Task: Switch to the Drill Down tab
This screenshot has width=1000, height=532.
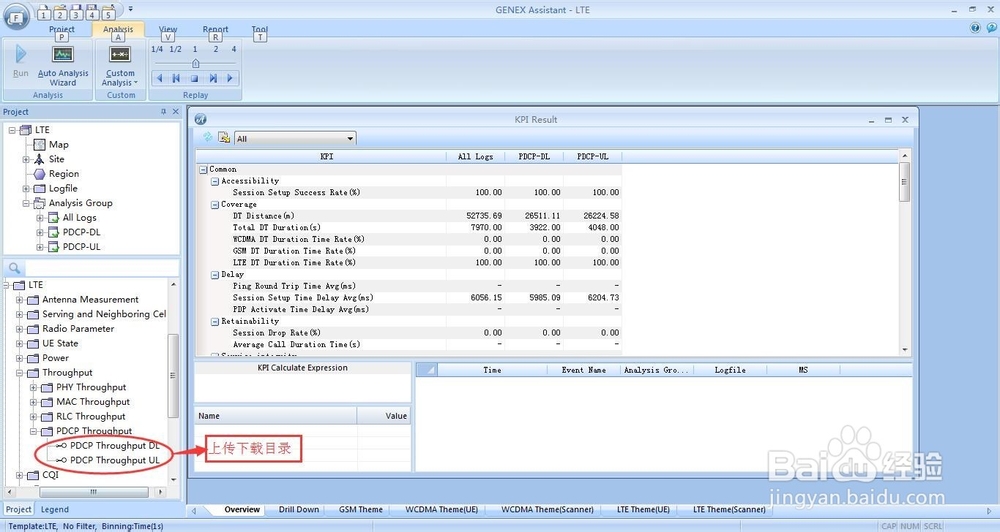Action: click(298, 510)
